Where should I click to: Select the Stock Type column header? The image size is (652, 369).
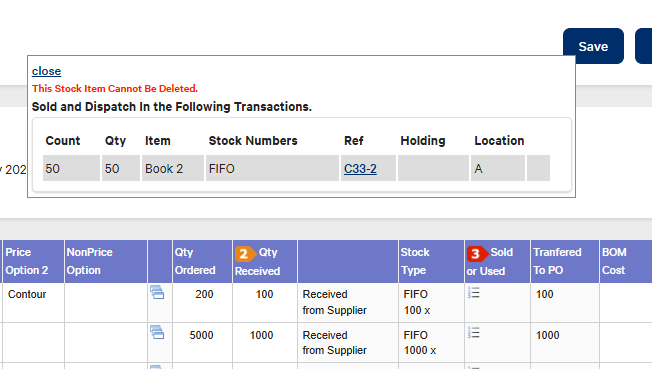[431, 261]
